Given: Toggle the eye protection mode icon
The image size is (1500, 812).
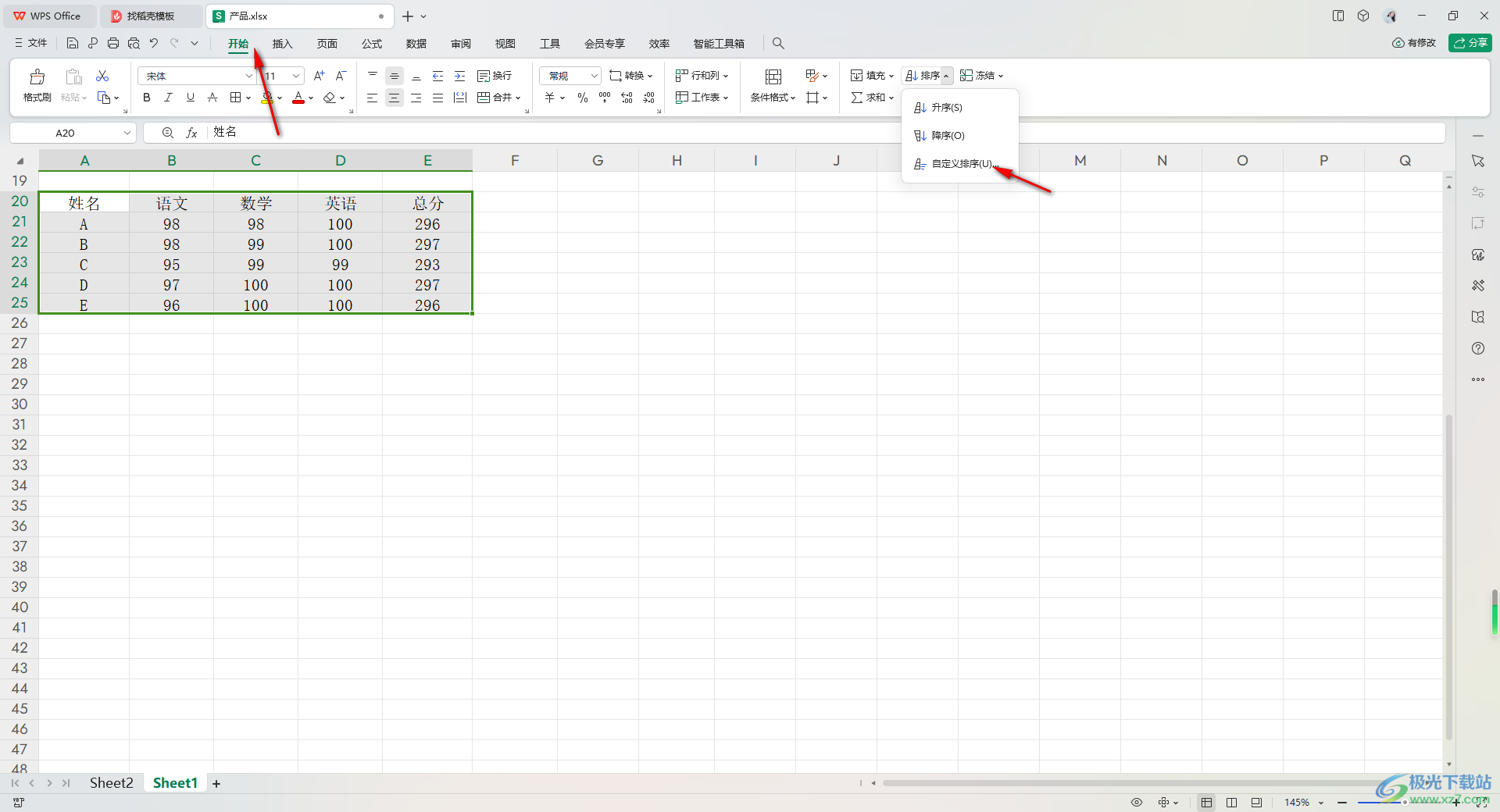Looking at the screenshot, I should pyautogui.click(x=1137, y=803).
